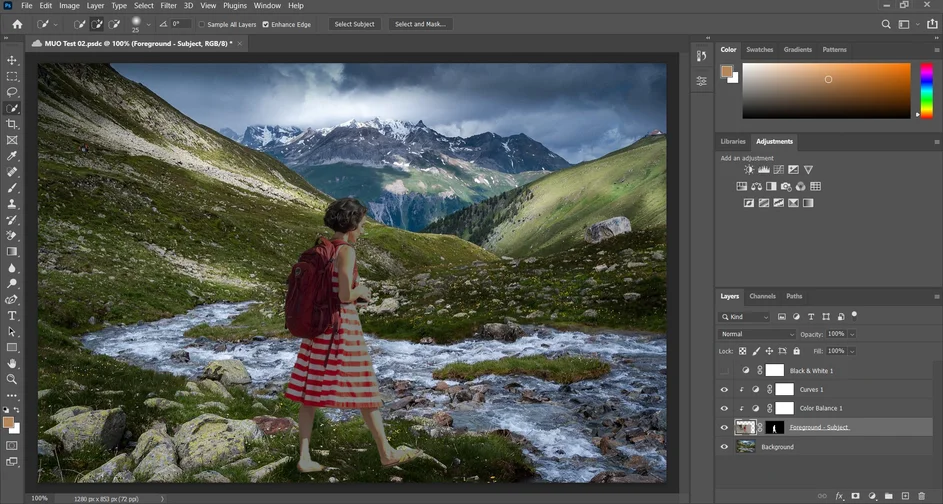Toggle visibility of Curves 1 layer
The height and width of the screenshot is (504, 943).
[x=724, y=390]
